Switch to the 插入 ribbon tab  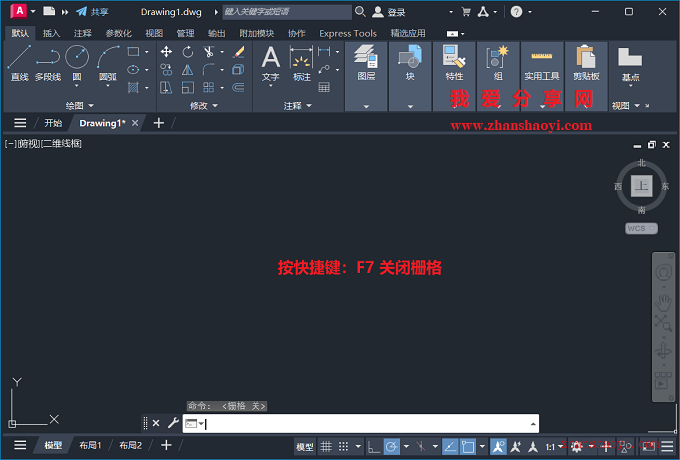click(51, 33)
